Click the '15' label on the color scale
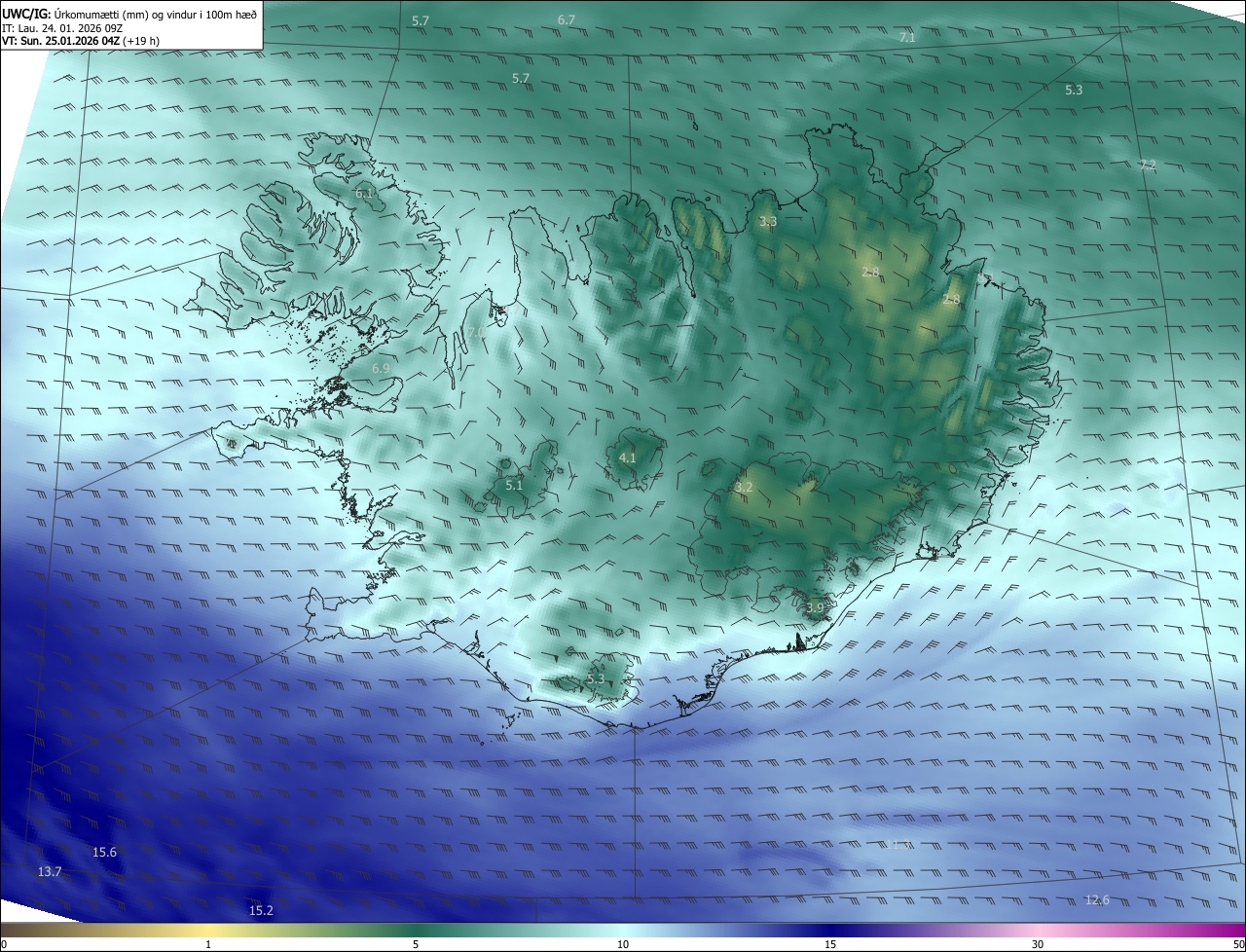The height and width of the screenshot is (952, 1246). click(x=830, y=944)
